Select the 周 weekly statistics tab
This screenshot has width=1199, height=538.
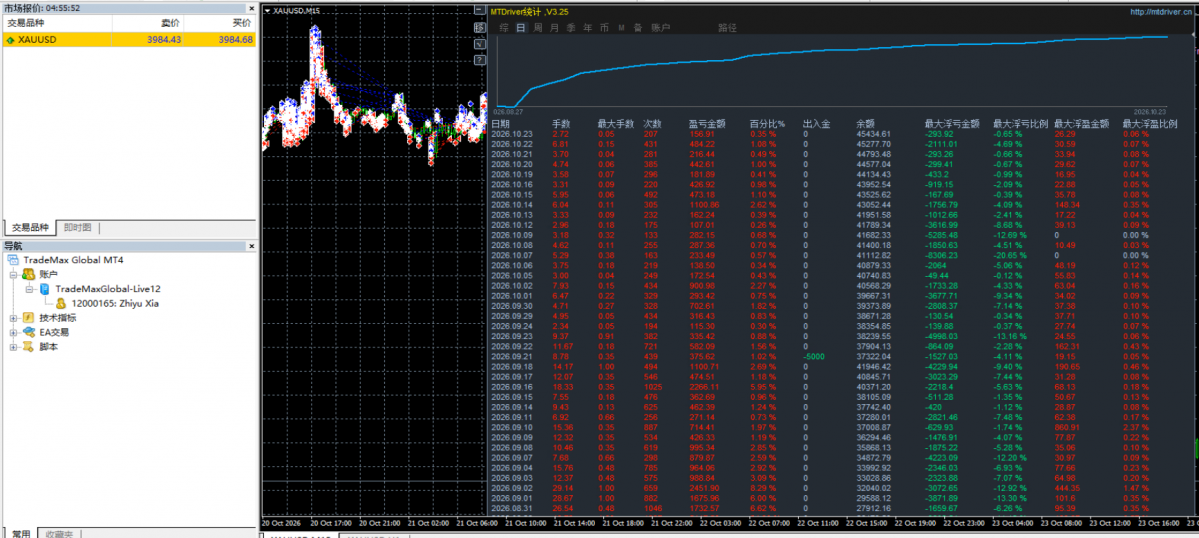coord(538,28)
